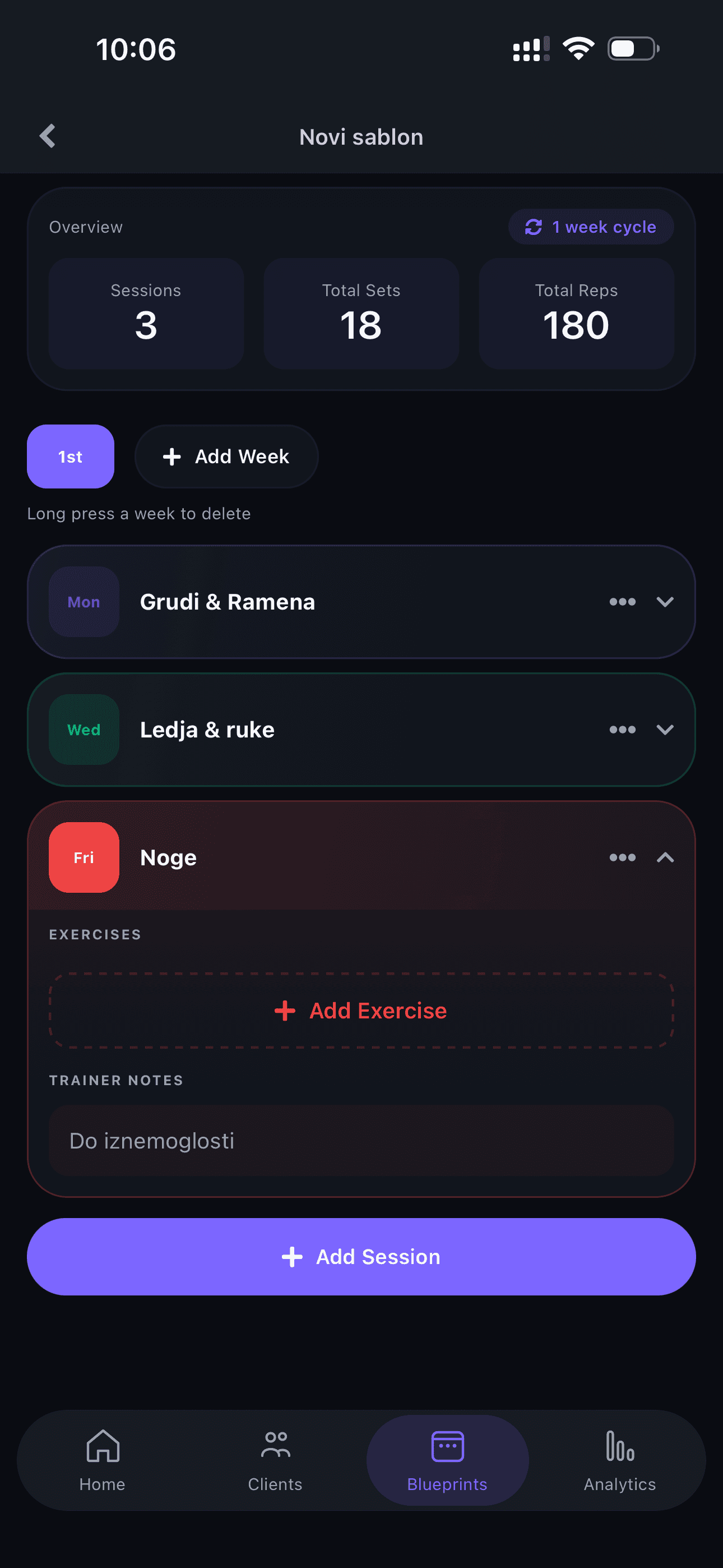The height and width of the screenshot is (1568, 723).
Task: Tap the back arrow icon
Action: (x=48, y=136)
